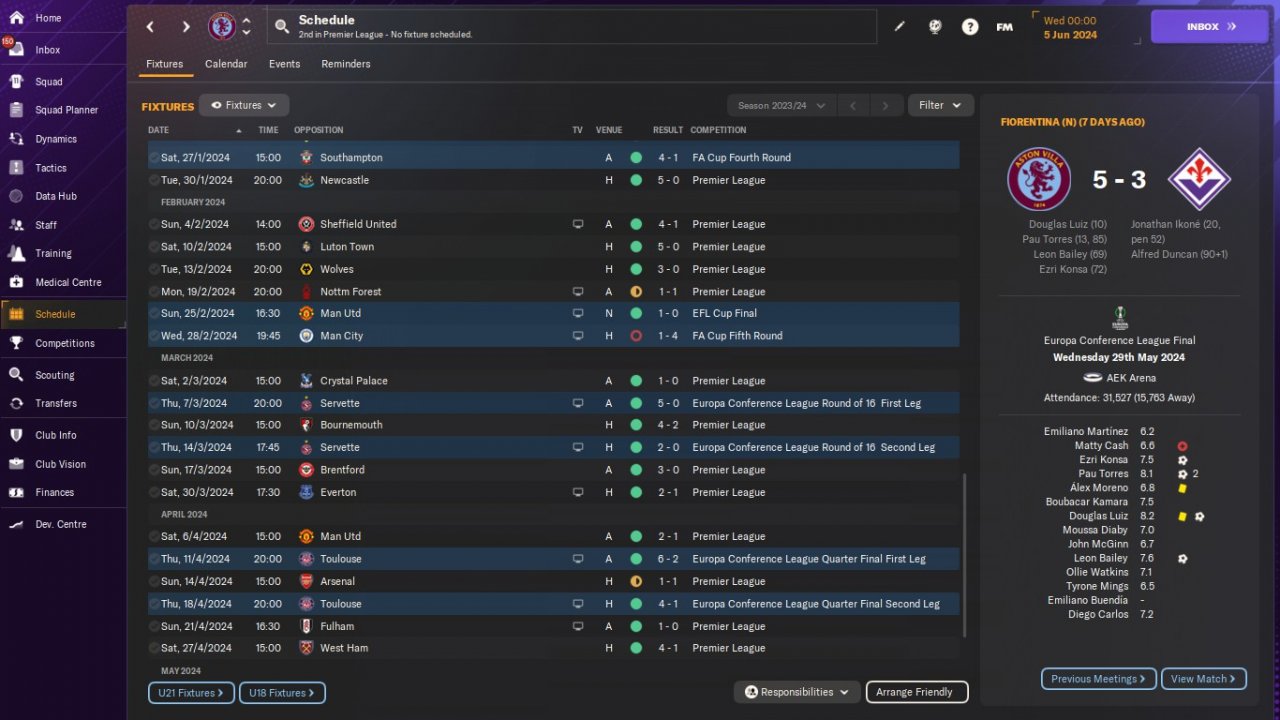Click the Aston Villa badge in the top bar
The image size is (1280, 720).
click(222, 27)
